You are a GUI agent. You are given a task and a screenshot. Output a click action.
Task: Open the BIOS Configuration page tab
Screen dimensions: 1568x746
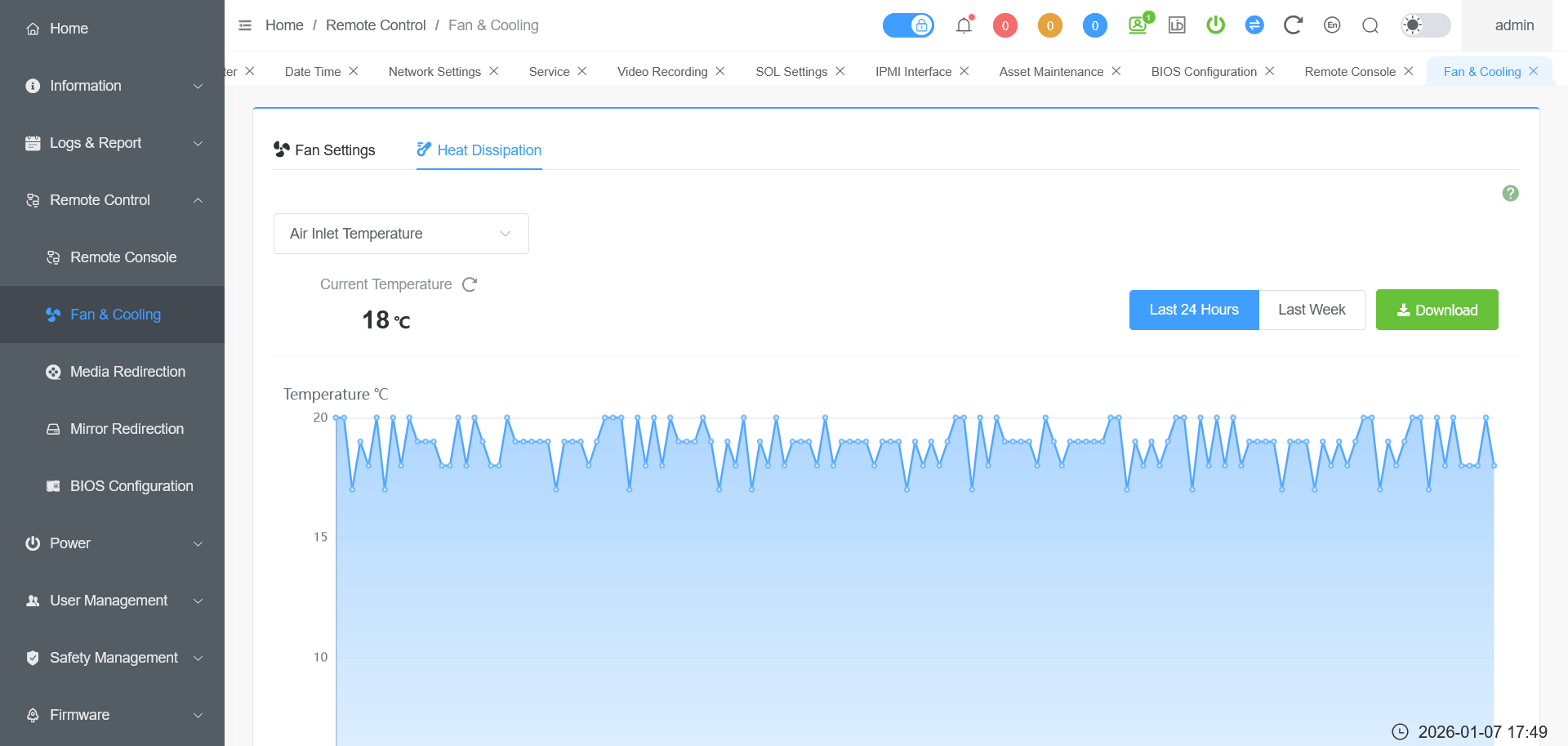pos(1203,72)
